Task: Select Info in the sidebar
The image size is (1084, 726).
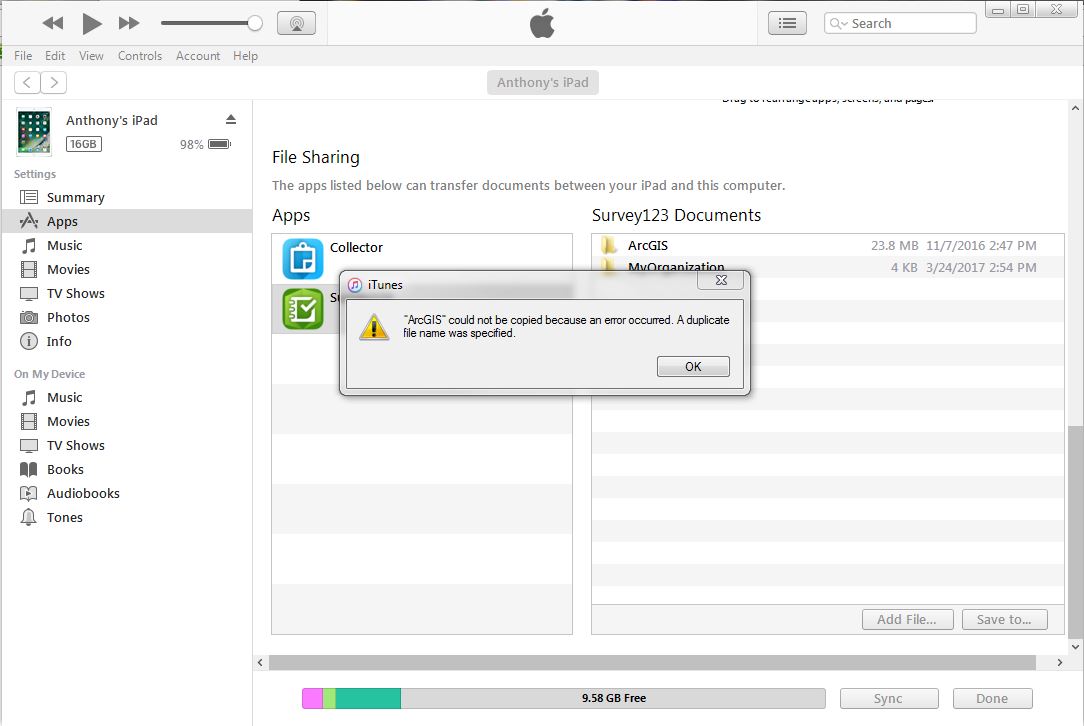Action: pos(127,342)
